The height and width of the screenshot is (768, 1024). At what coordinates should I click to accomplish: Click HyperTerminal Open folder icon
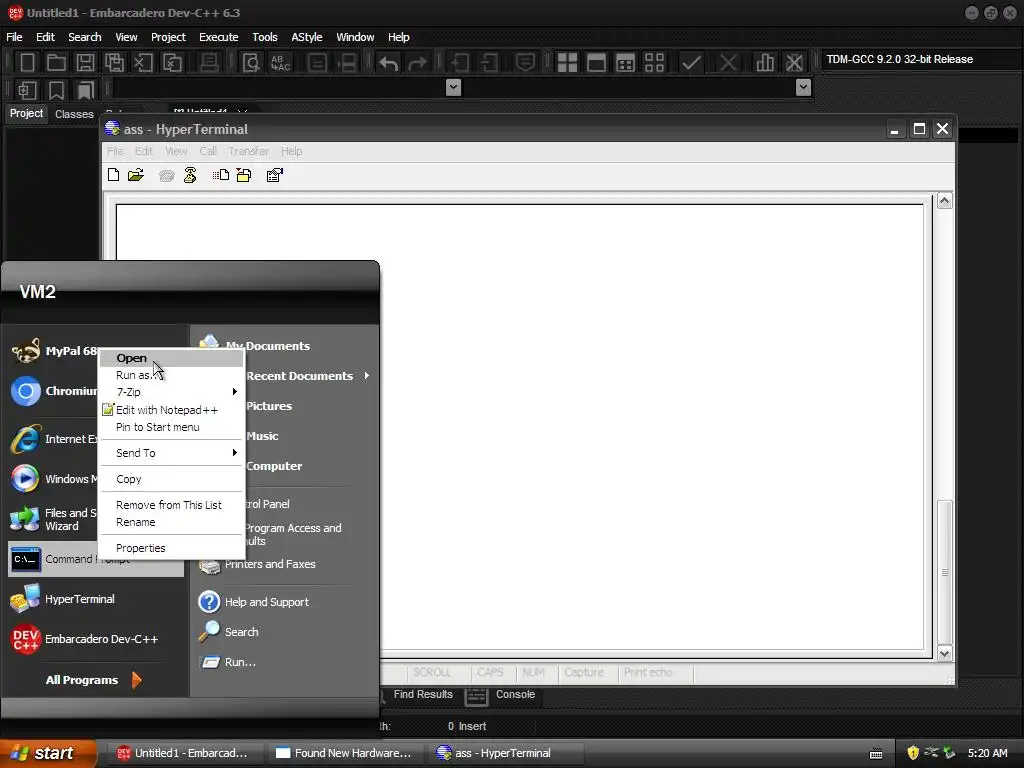coord(136,175)
